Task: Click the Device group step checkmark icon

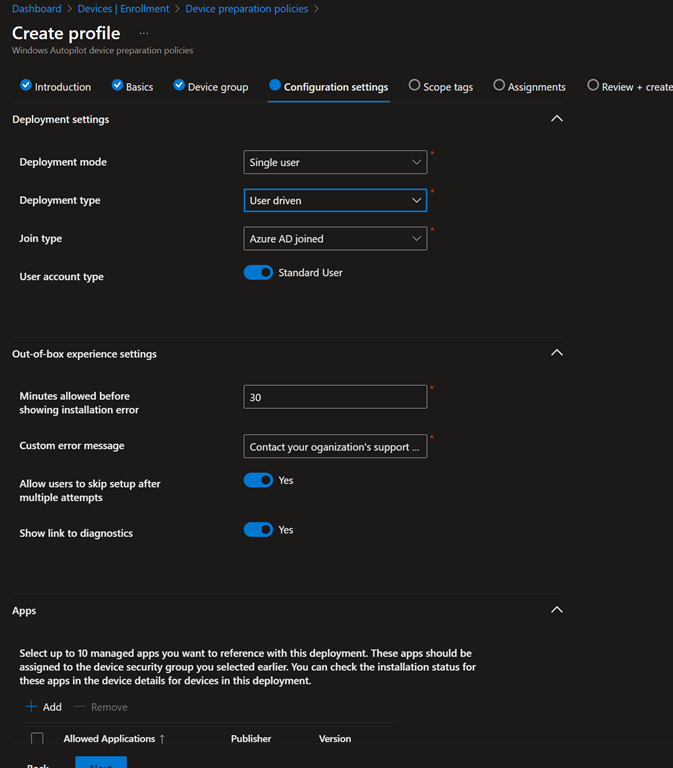Action: point(179,86)
